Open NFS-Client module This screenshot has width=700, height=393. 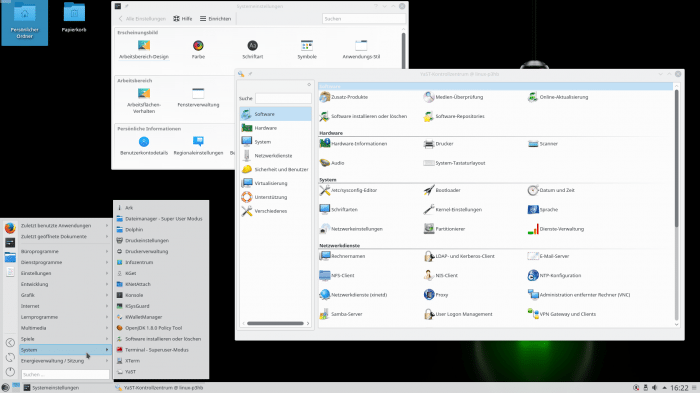337,276
